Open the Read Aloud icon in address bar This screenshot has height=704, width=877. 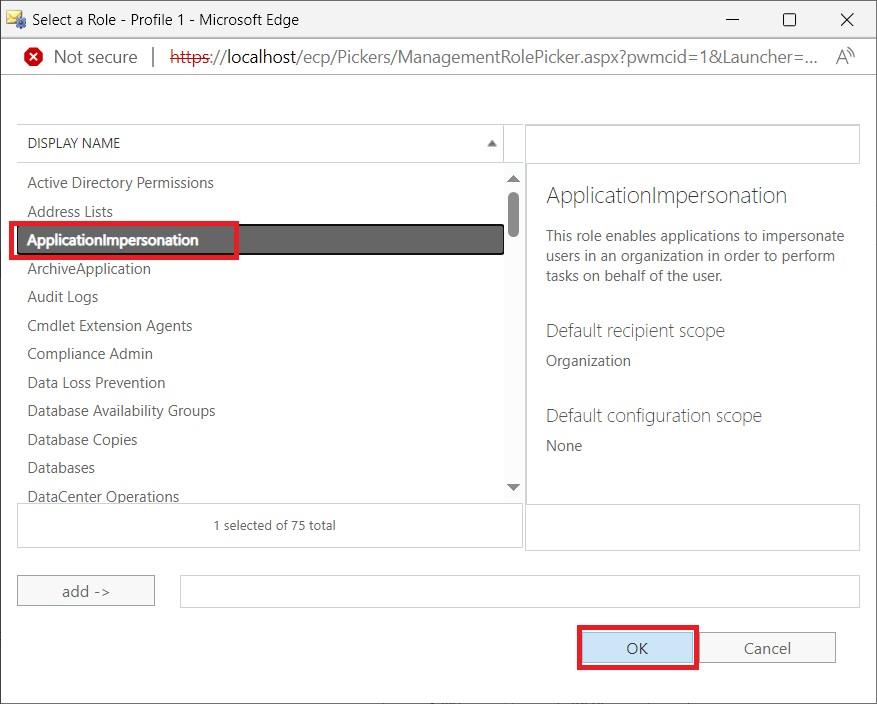tap(845, 57)
